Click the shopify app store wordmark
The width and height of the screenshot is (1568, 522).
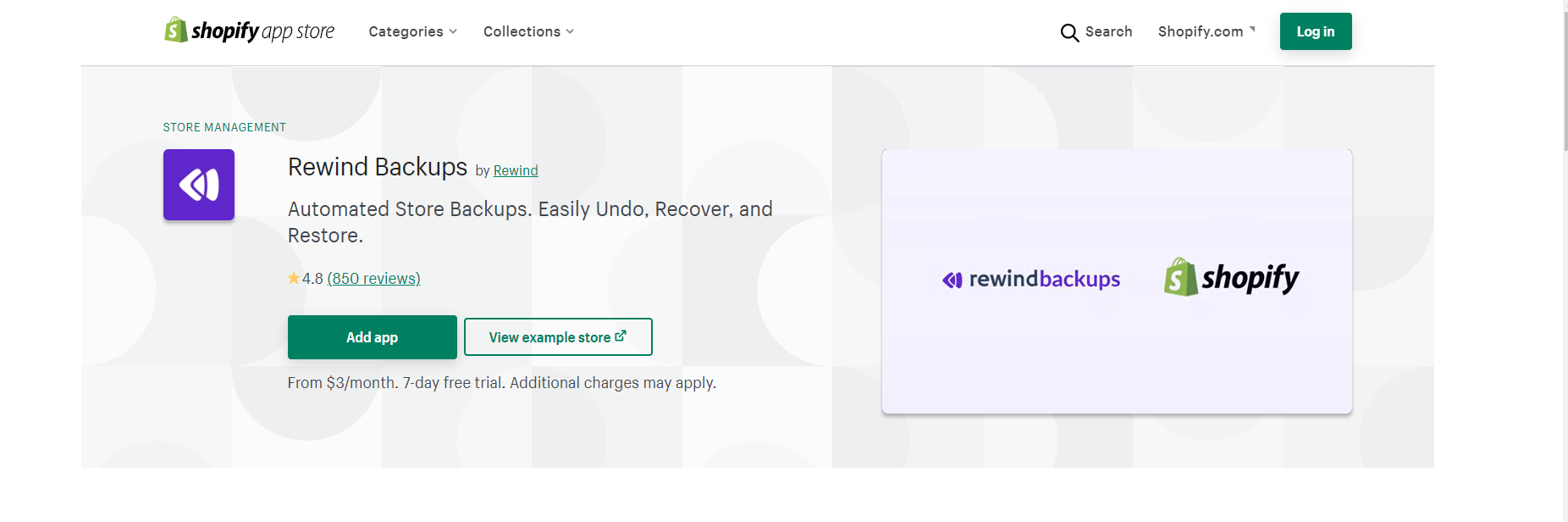click(x=262, y=31)
